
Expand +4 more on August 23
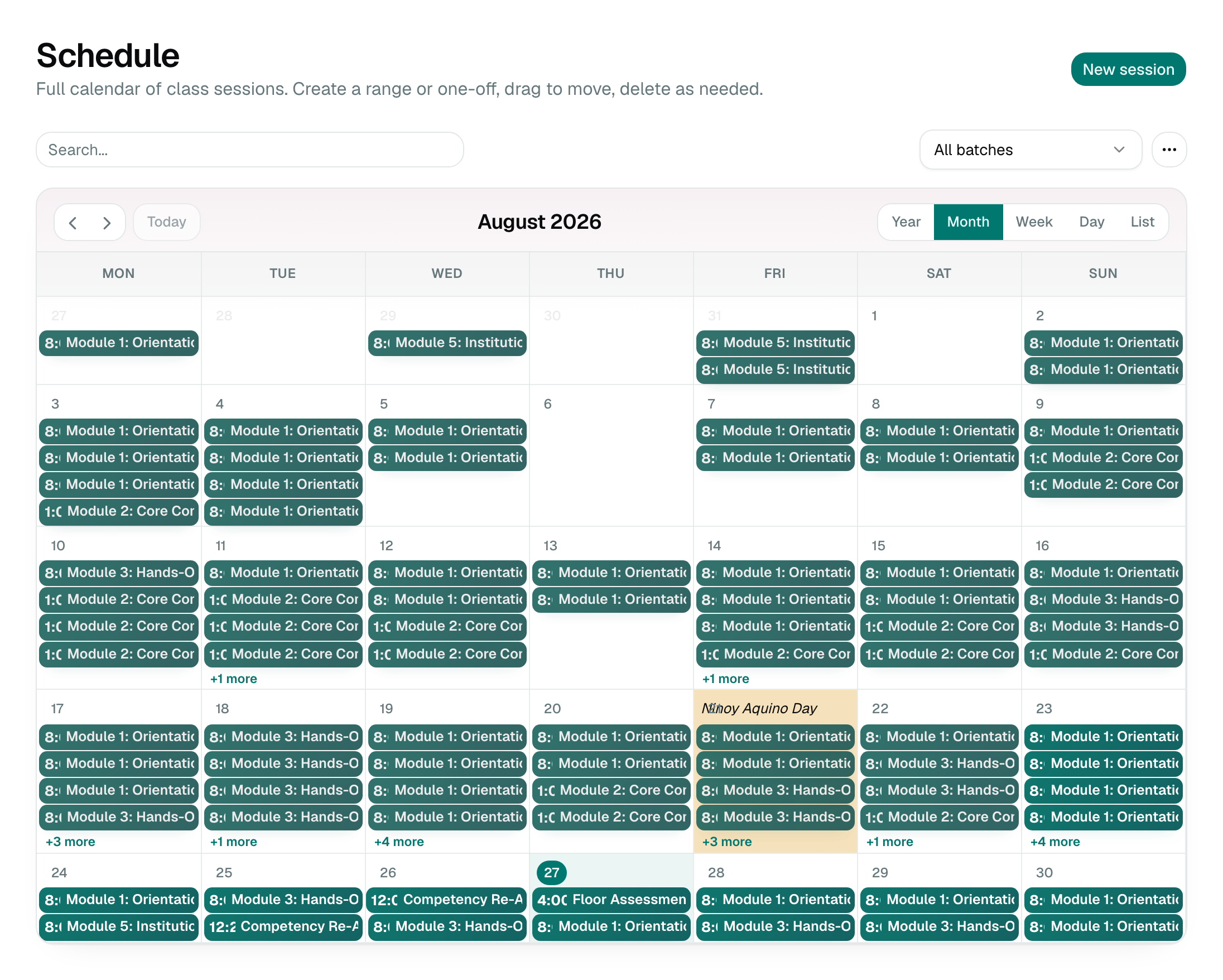pyautogui.click(x=1055, y=842)
